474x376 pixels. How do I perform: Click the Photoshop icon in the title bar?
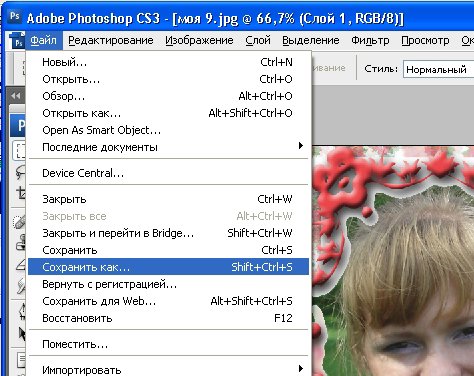tap(14, 16)
